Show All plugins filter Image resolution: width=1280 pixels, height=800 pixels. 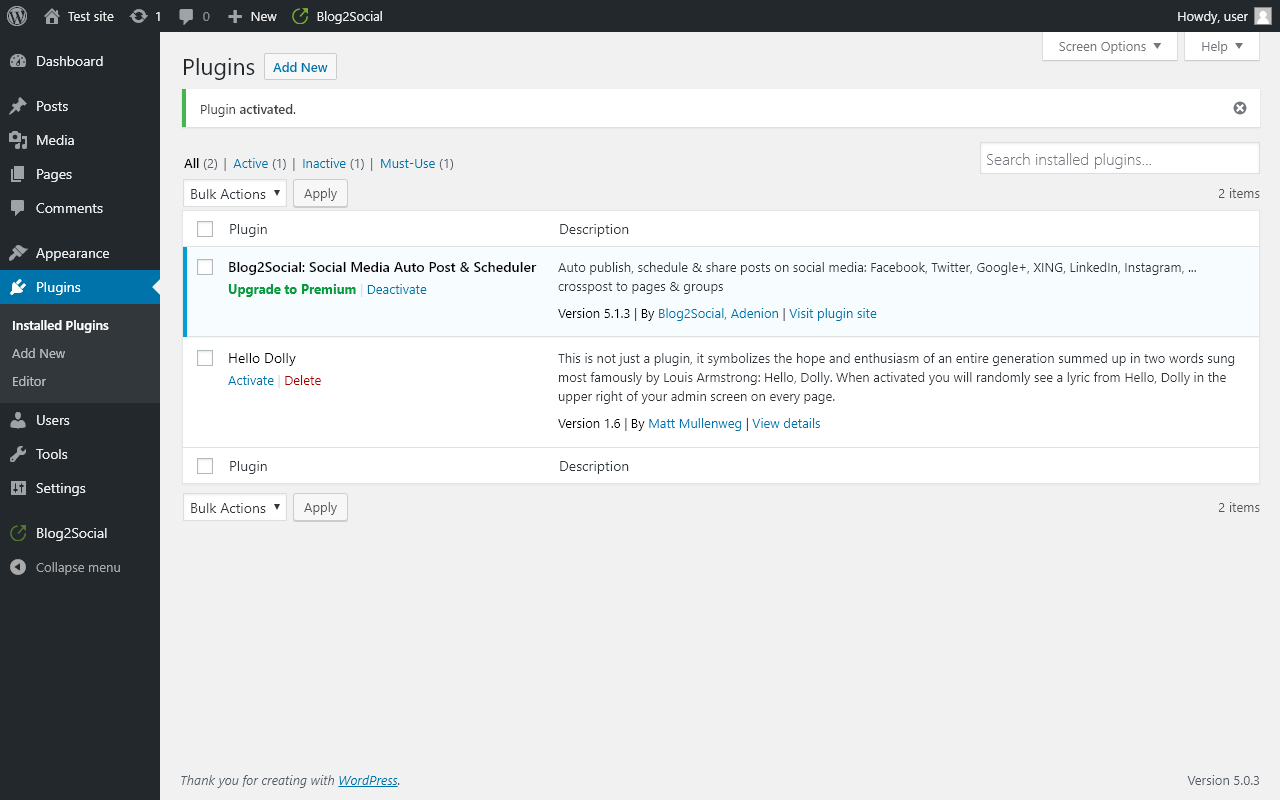pyautogui.click(x=191, y=163)
